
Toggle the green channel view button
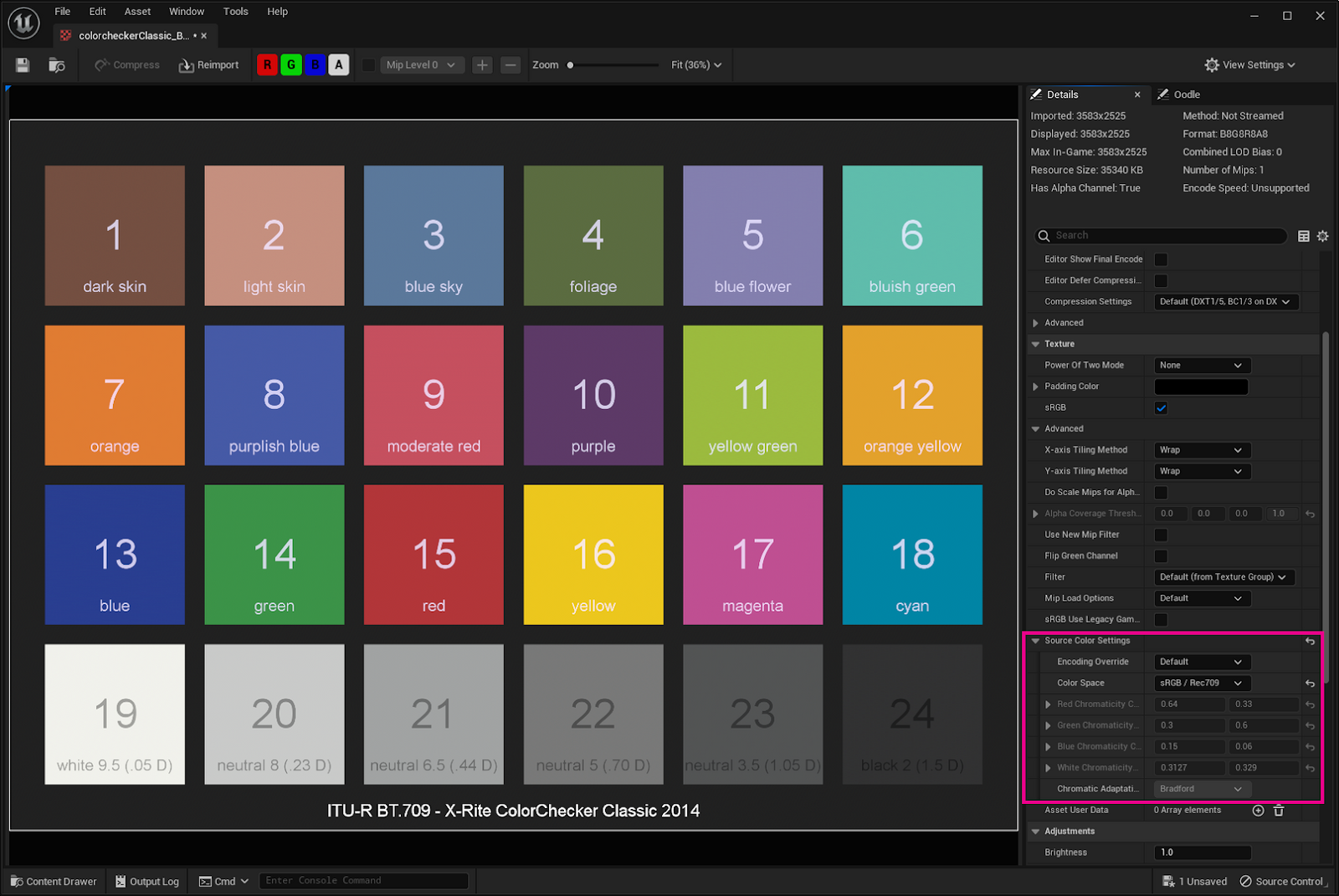[291, 65]
